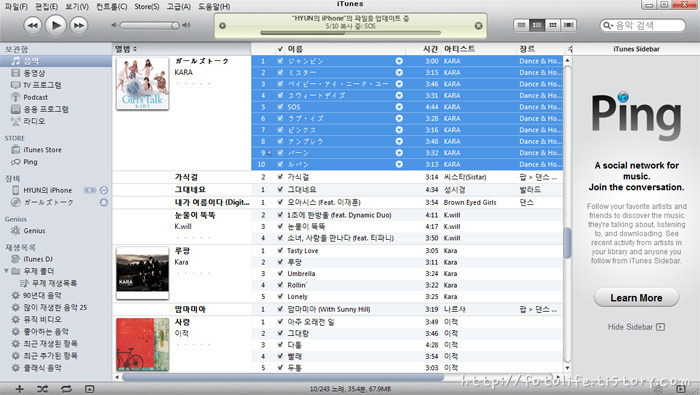Toggle the checkmark column header

pyautogui.click(x=280, y=49)
